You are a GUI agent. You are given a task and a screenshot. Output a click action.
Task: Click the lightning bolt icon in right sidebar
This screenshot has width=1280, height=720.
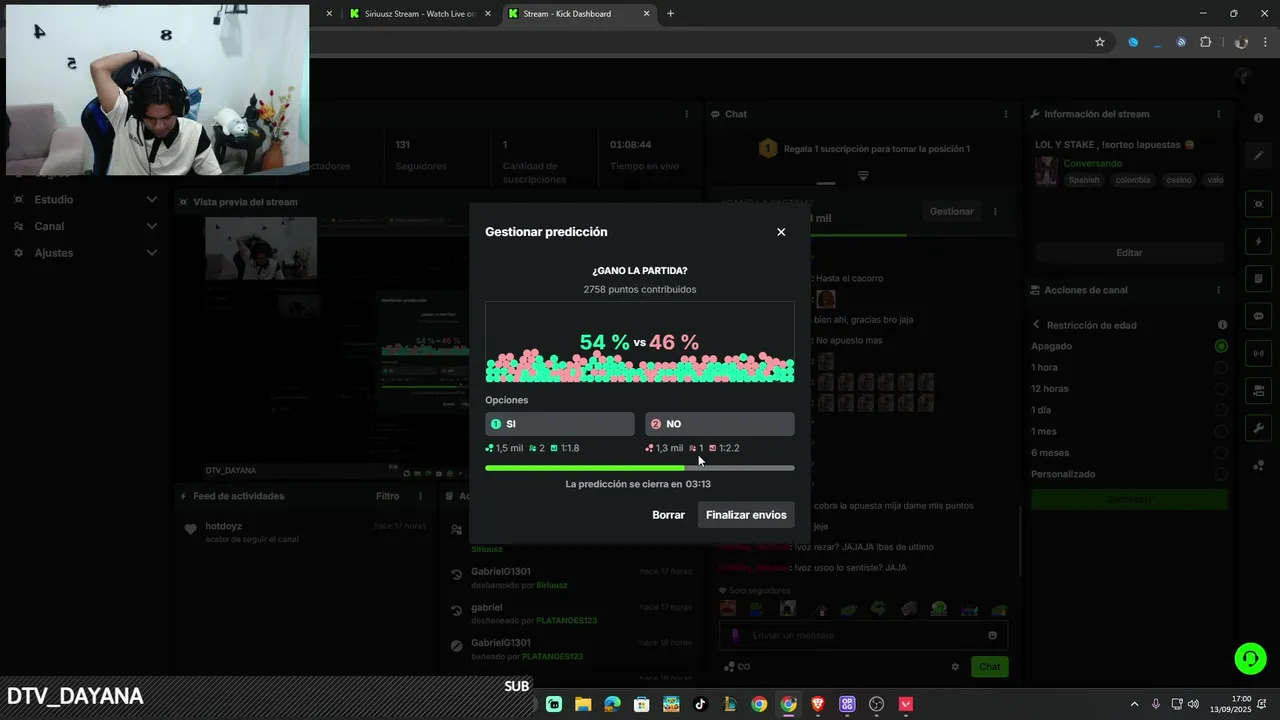(x=1258, y=241)
